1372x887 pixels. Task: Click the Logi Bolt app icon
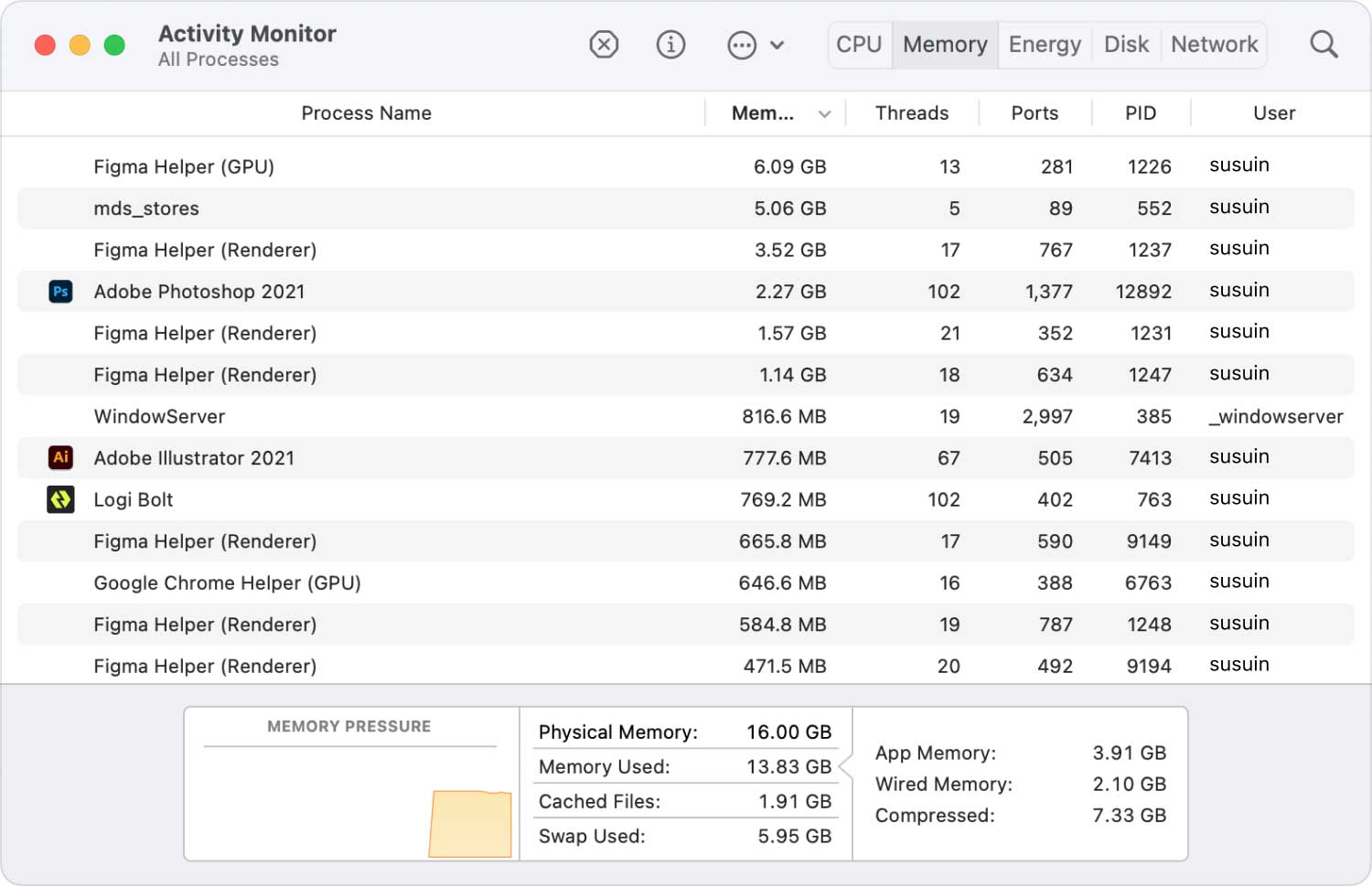pos(60,499)
